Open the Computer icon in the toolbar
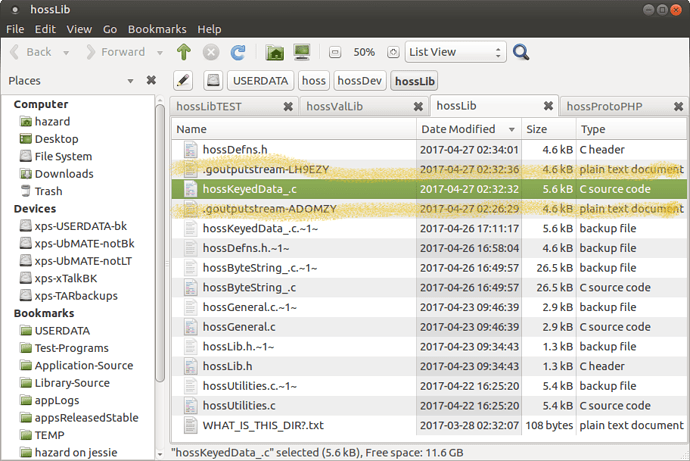Image resolution: width=690 pixels, height=461 pixels. coord(301,52)
